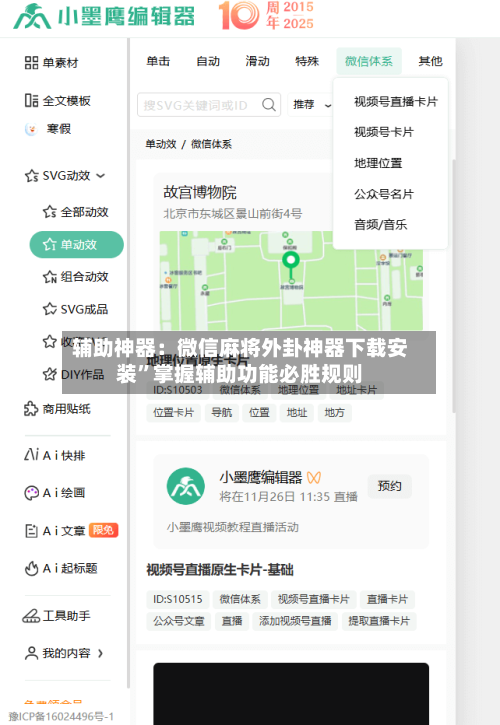The image size is (500, 725).
Task: Click the 地址 tag
Action: pyautogui.click(x=297, y=412)
